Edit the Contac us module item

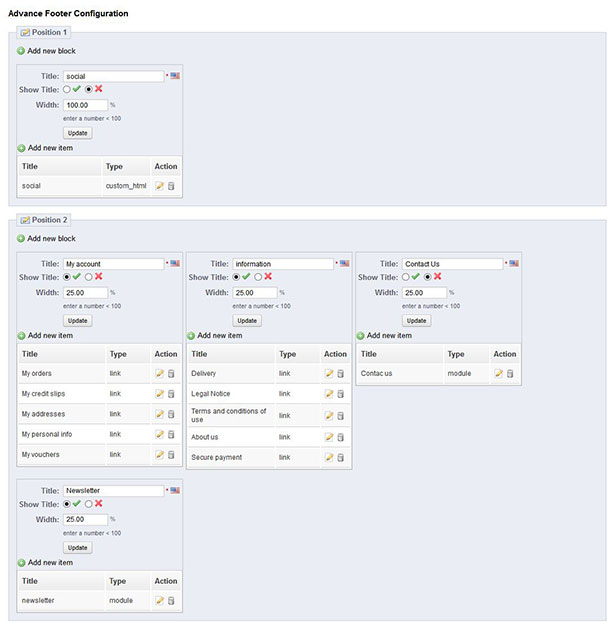[x=499, y=373]
